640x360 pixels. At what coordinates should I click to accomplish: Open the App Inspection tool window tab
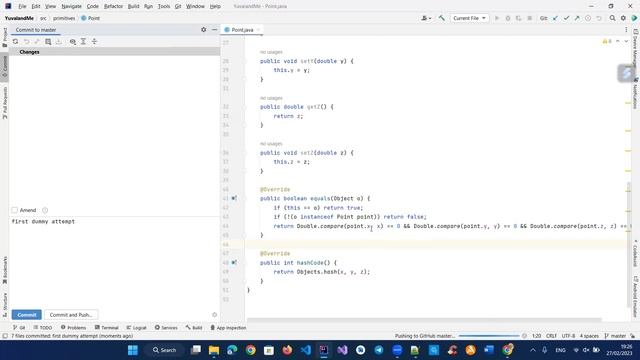point(228,328)
